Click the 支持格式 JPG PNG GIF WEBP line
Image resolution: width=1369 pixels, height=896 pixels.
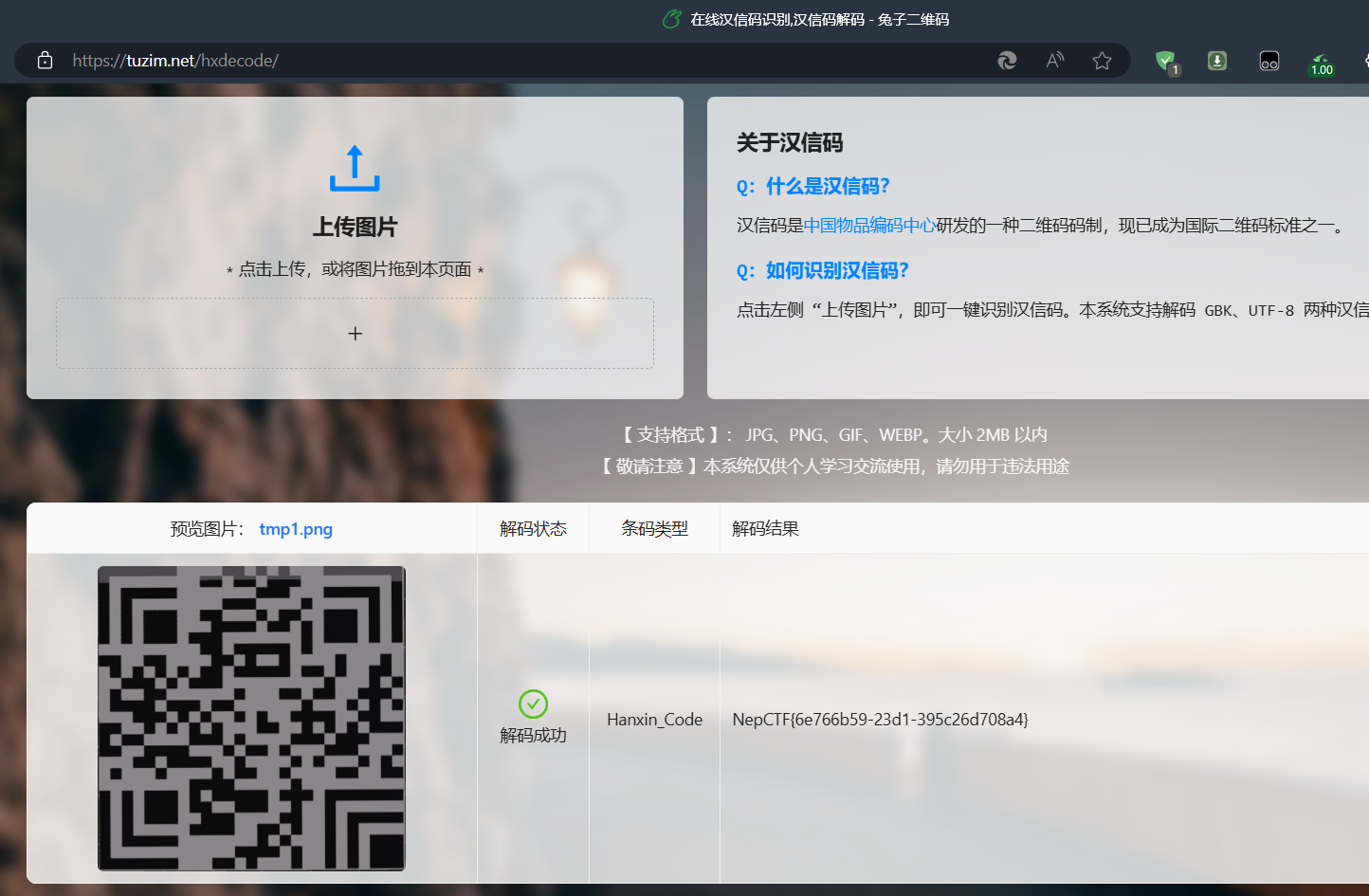click(834, 434)
